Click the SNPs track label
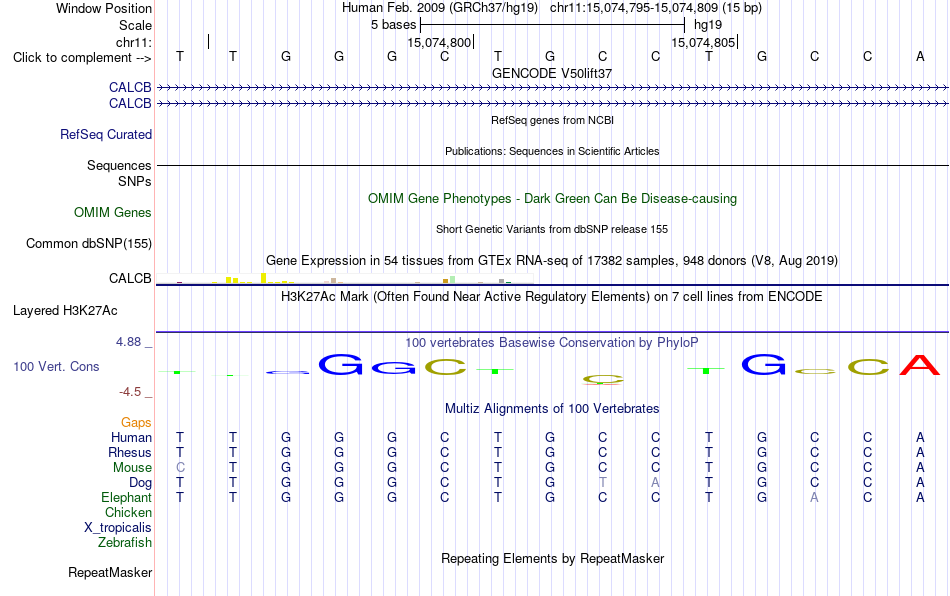The image size is (950, 596). pyautogui.click(x=135, y=181)
